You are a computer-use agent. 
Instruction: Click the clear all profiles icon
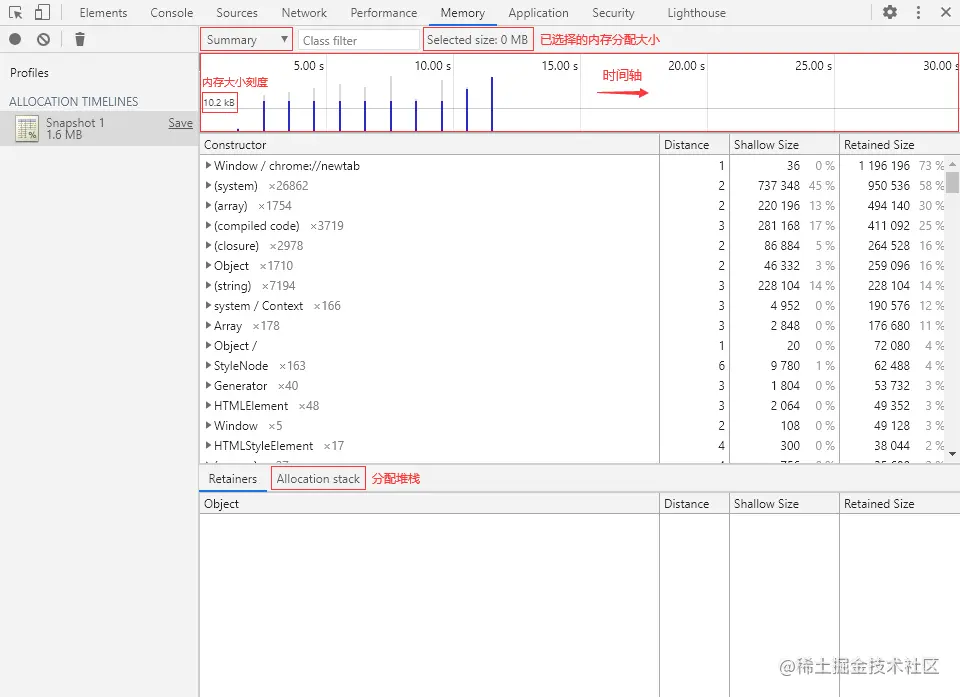43,39
